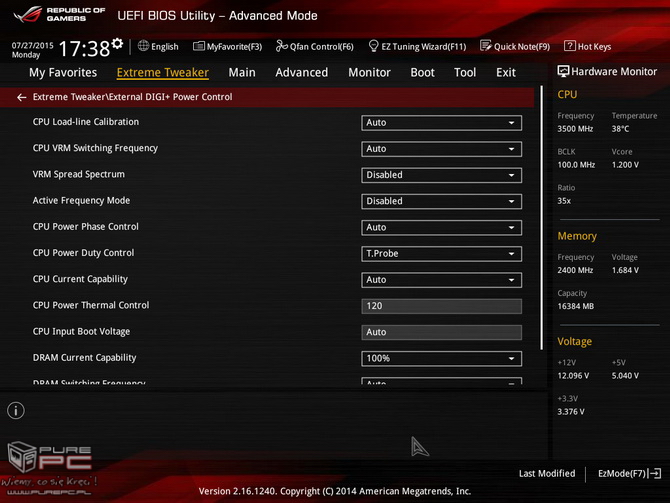The image size is (670, 503).
Task: Click the Hardware Monitor screen icon
Action: click(x=563, y=71)
